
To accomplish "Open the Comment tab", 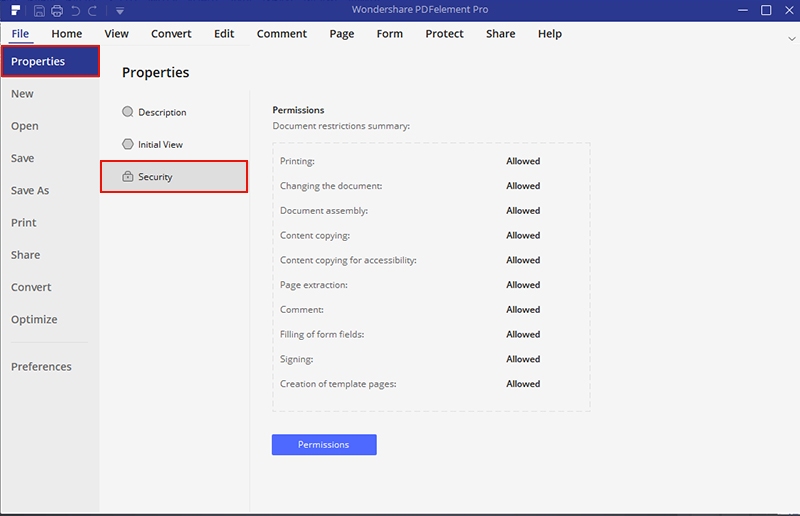I will pyautogui.click(x=282, y=34).
